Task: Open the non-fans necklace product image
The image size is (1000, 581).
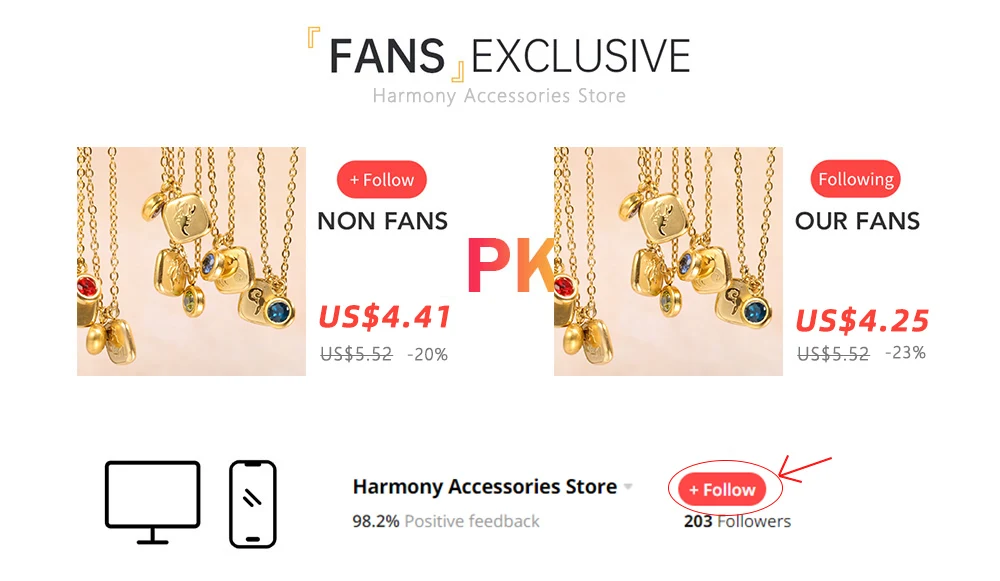Action: 191,261
